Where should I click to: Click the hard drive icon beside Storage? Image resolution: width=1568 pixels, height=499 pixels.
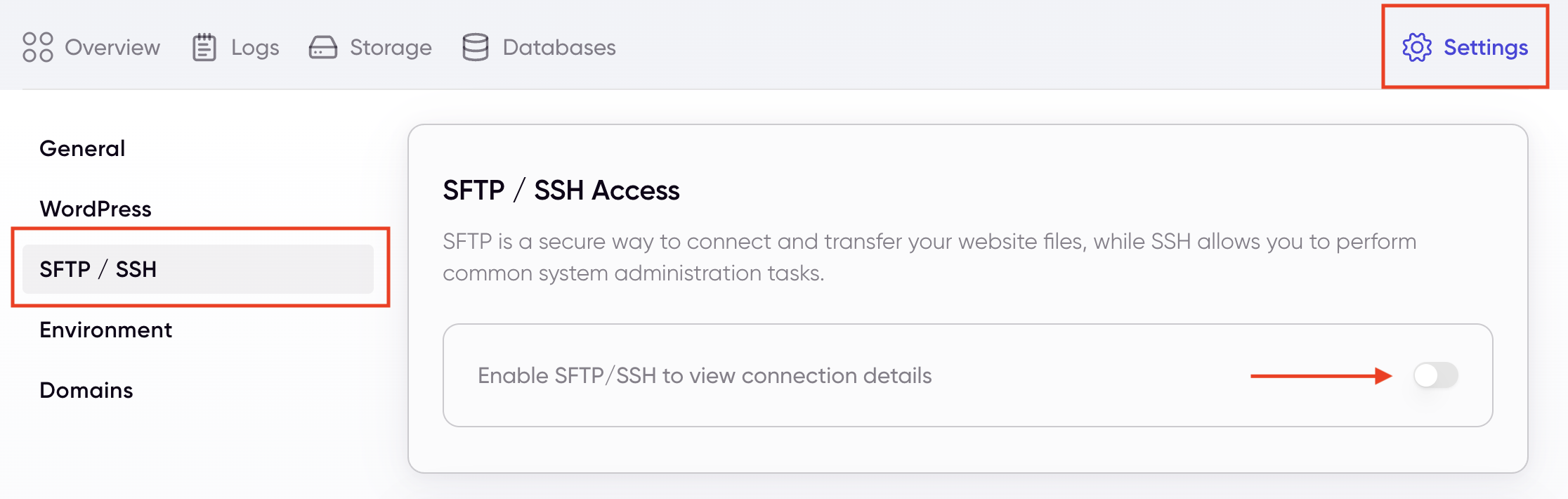pyautogui.click(x=323, y=46)
